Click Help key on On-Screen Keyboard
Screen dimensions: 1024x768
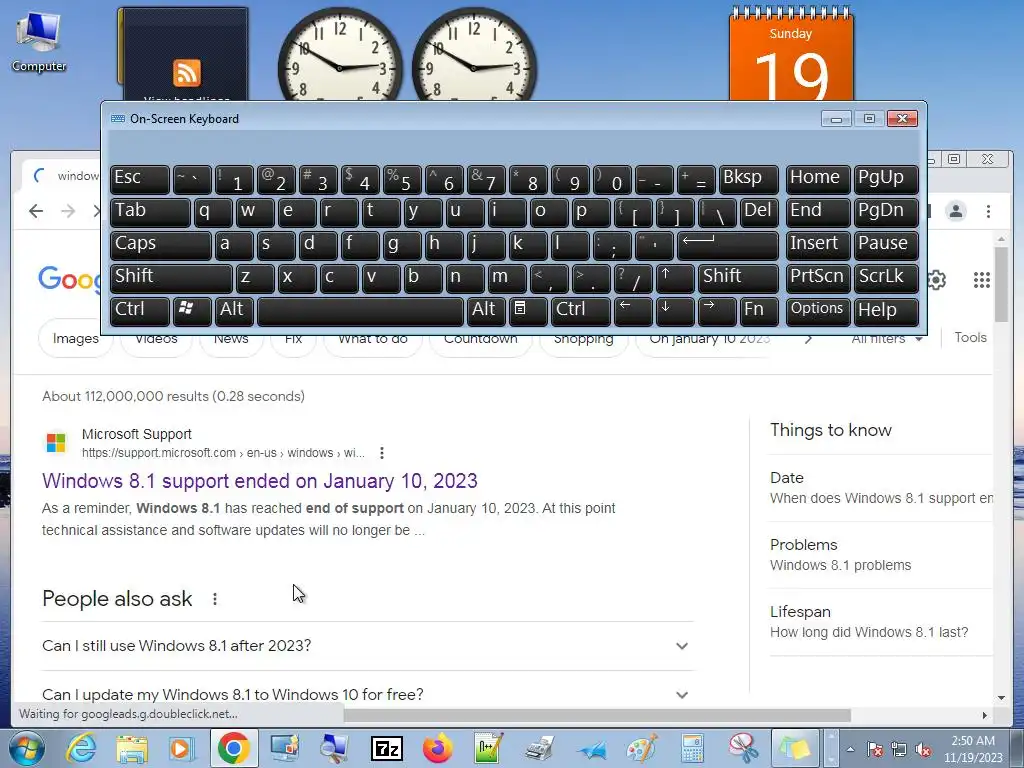click(886, 310)
